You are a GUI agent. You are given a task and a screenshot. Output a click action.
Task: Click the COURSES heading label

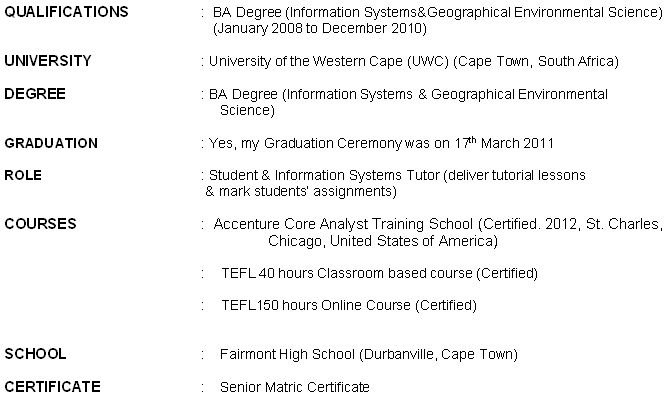click(x=40, y=224)
